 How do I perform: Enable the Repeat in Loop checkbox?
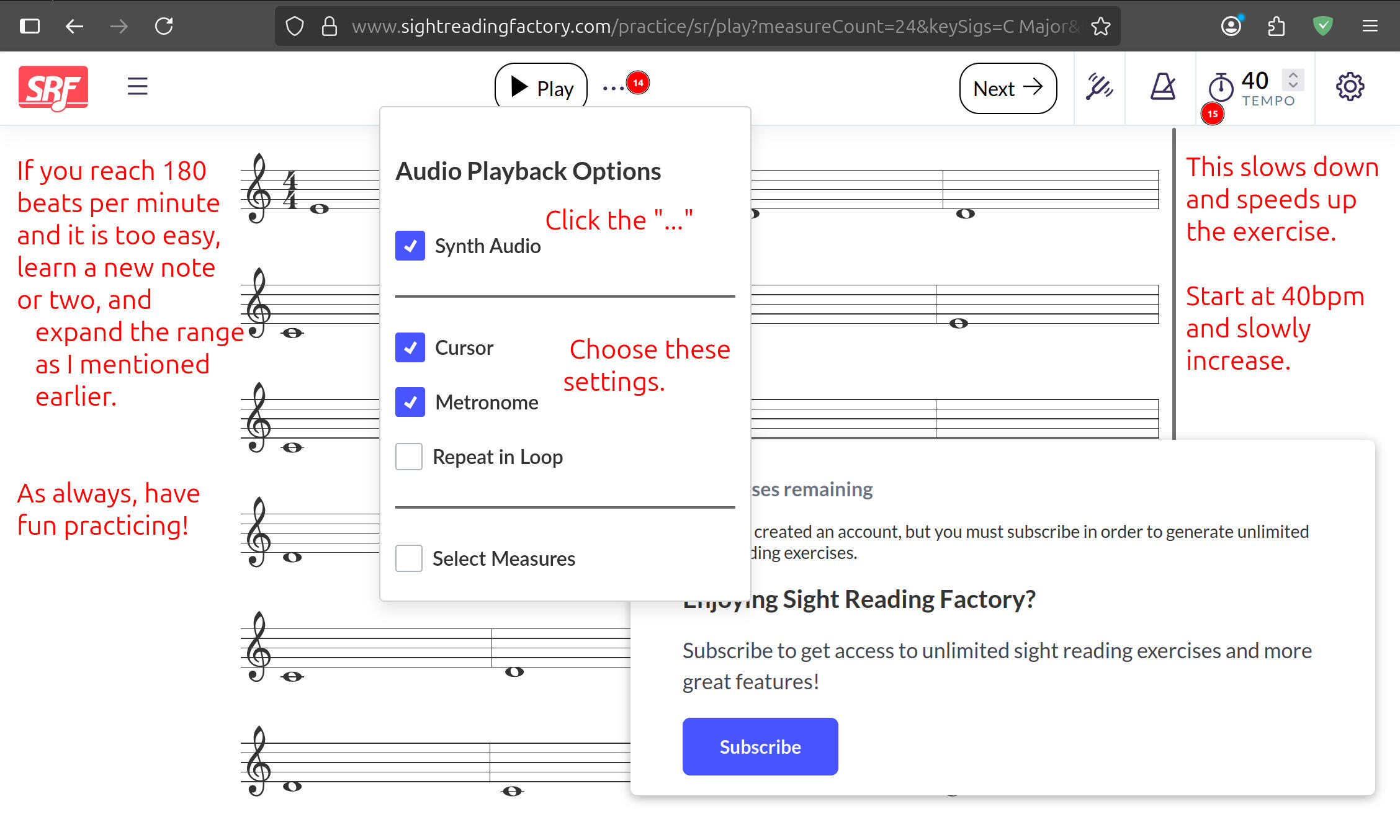tap(409, 457)
